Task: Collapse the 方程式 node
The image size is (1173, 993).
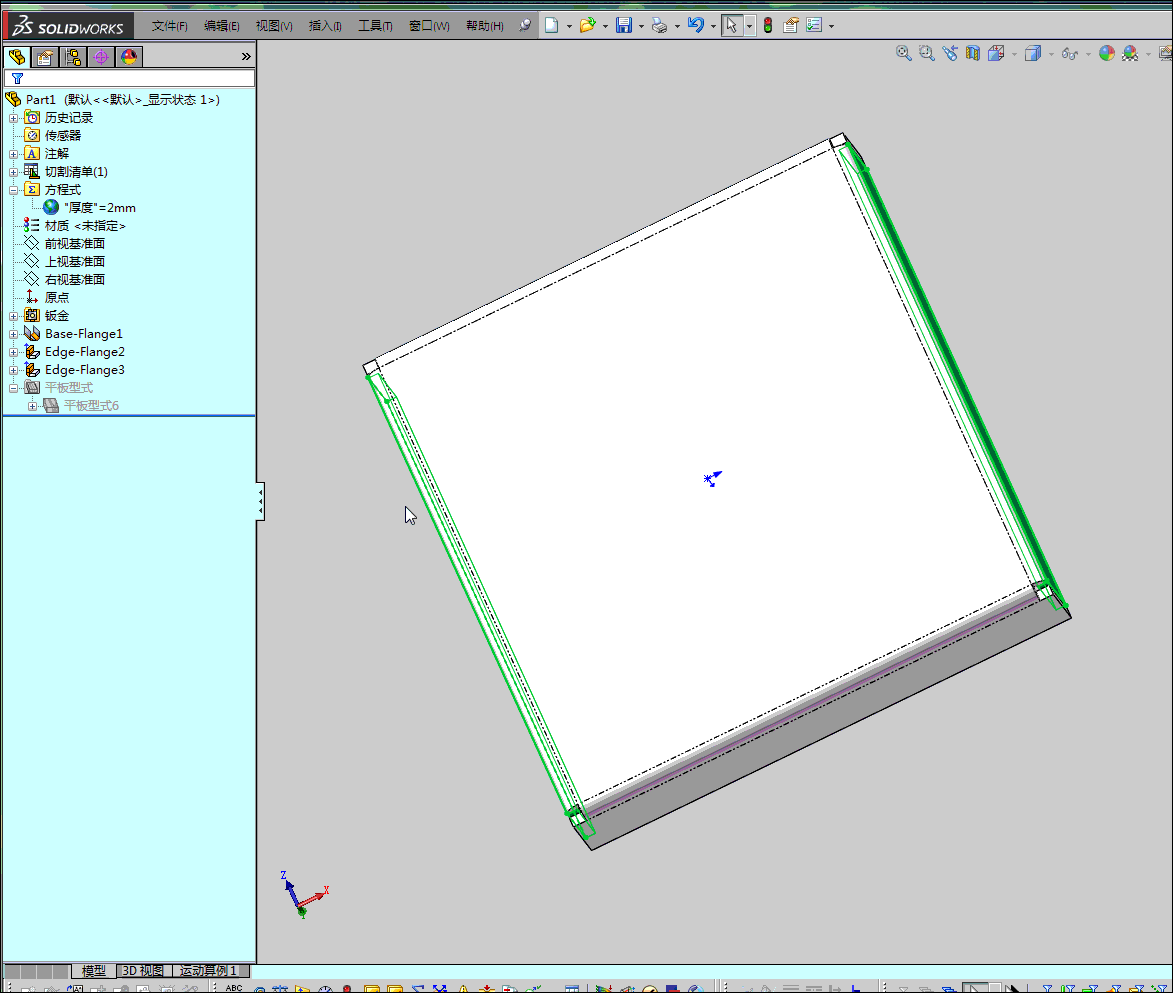Action: tap(13, 190)
